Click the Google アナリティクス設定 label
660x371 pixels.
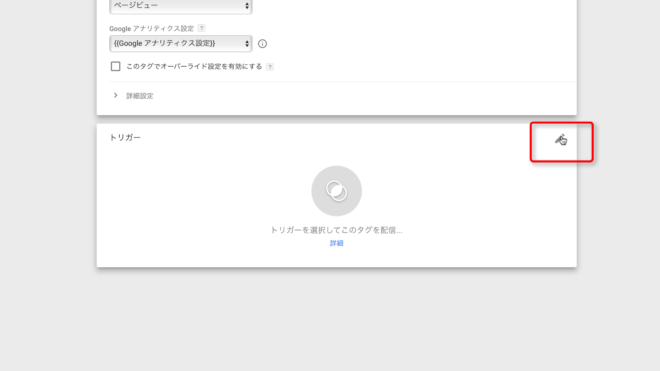tap(152, 29)
